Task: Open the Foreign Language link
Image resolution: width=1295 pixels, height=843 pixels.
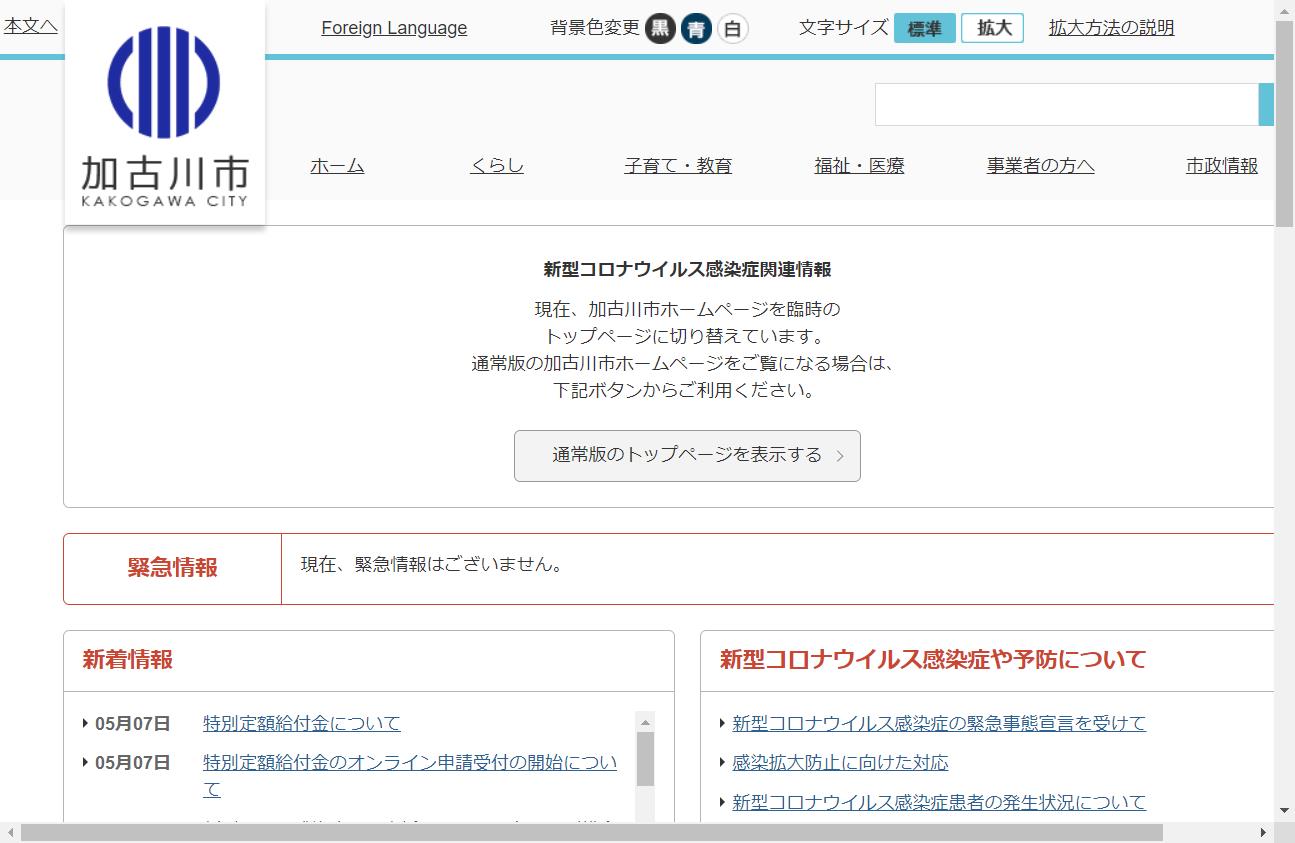Action: click(x=394, y=28)
